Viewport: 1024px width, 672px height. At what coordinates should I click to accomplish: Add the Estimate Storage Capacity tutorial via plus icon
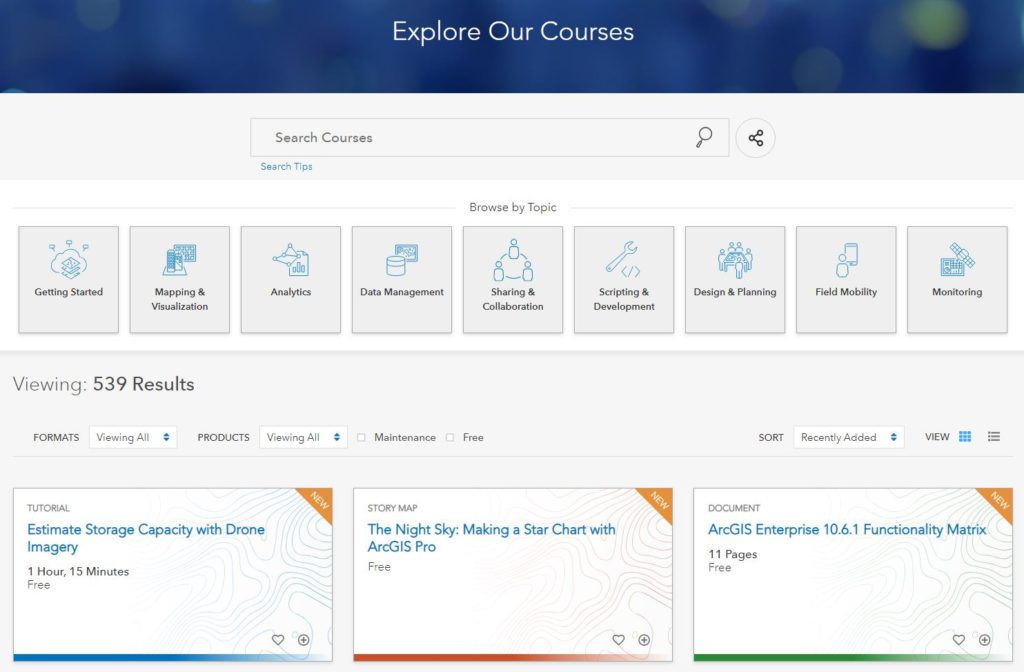(304, 640)
